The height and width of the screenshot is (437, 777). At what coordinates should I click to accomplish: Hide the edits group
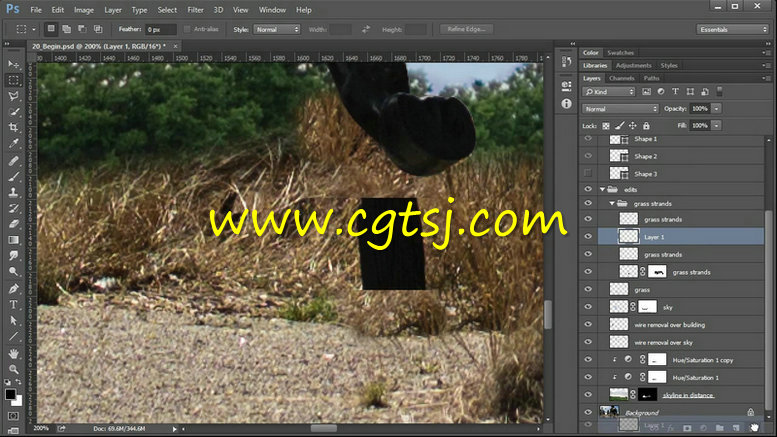coord(588,189)
